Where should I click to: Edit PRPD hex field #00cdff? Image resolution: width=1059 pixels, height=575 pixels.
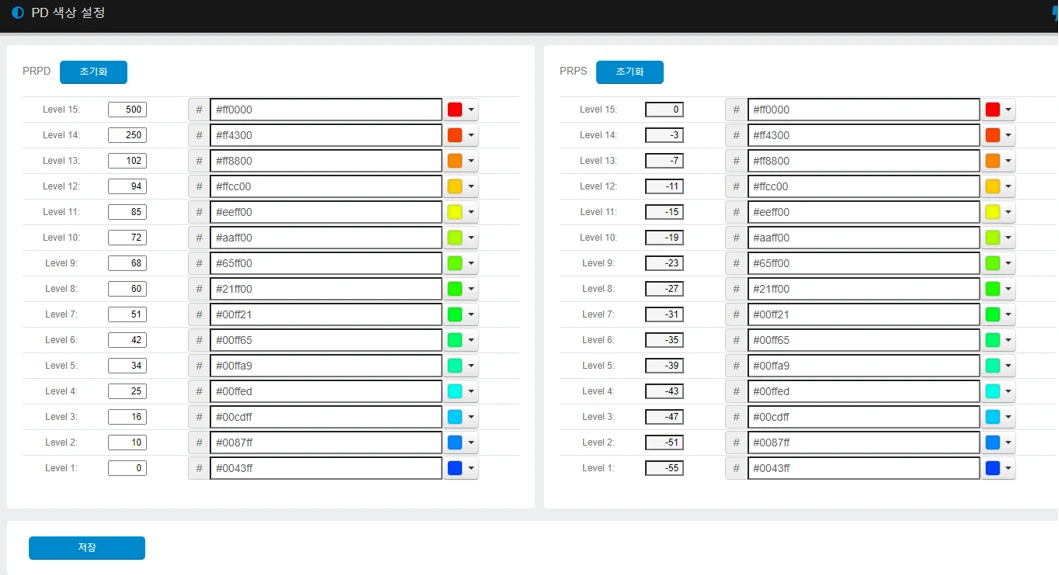coord(326,417)
